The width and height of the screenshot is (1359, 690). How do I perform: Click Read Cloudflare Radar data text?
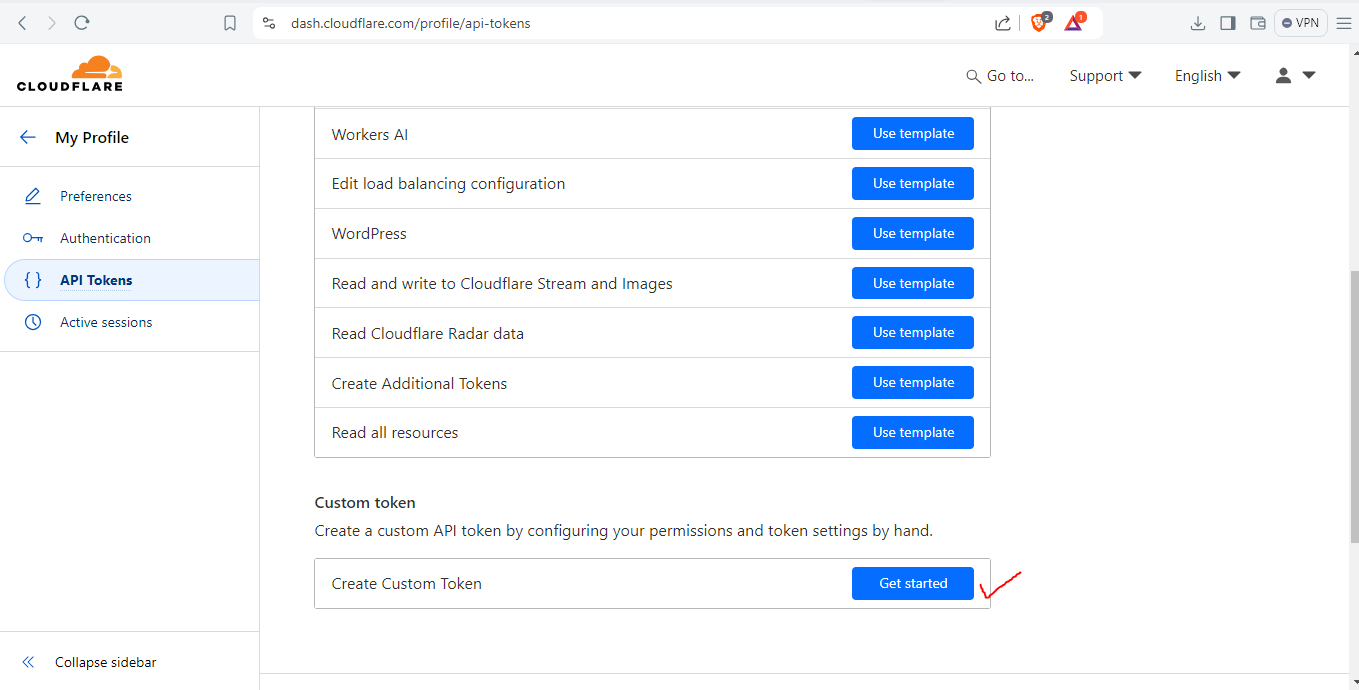click(428, 334)
